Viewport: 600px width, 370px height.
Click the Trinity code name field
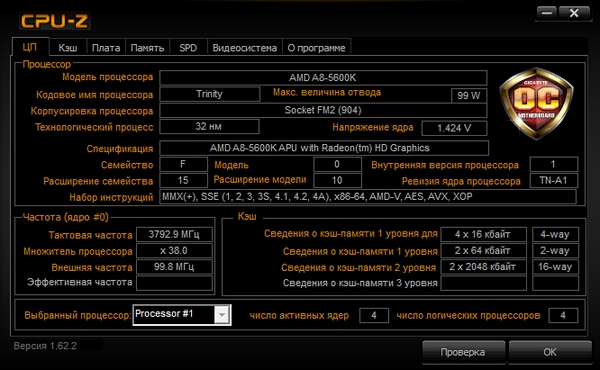tap(209, 94)
